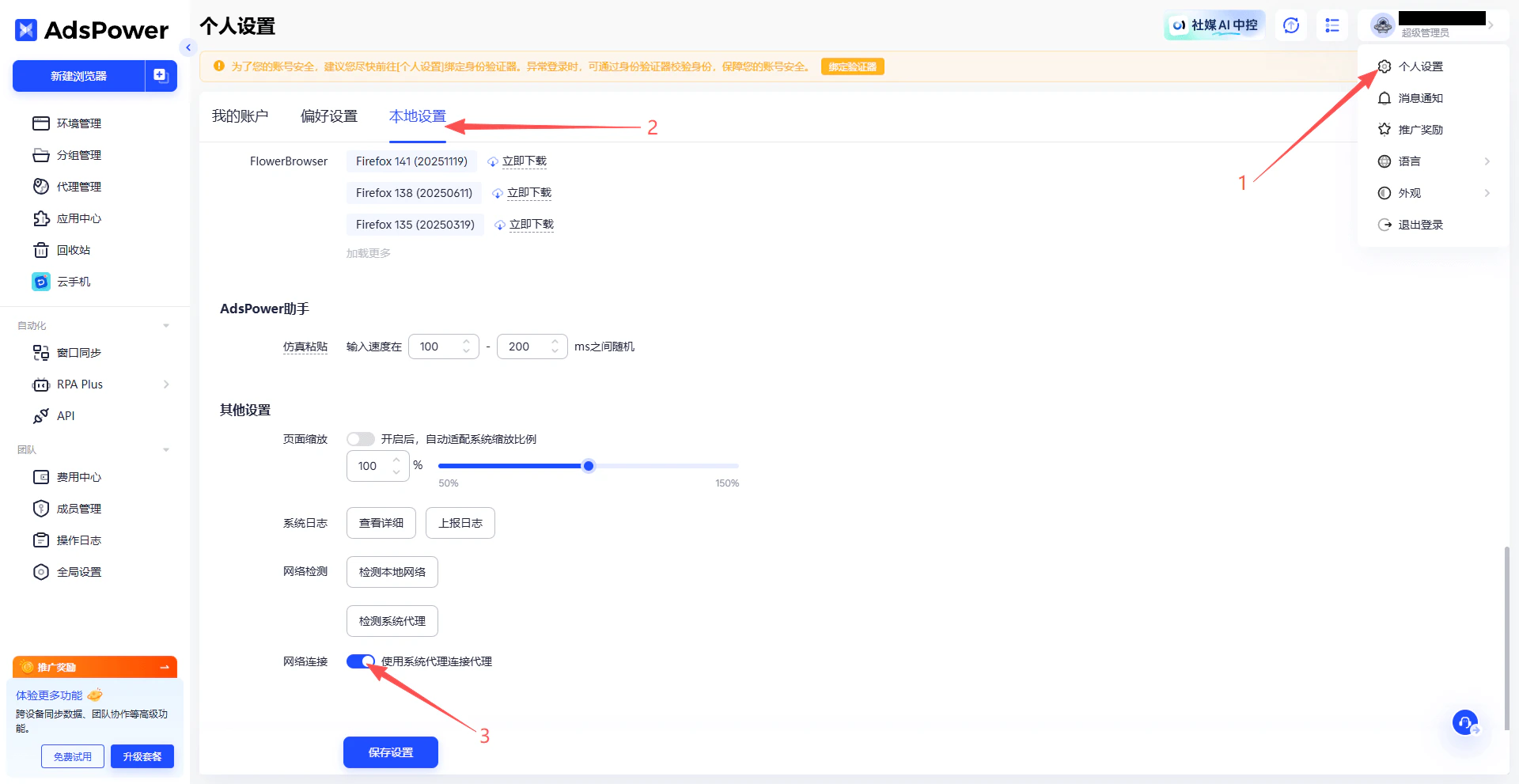Open the 云手机 cloud phone section
The width and height of the screenshot is (1519, 784).
click(74, 282)
